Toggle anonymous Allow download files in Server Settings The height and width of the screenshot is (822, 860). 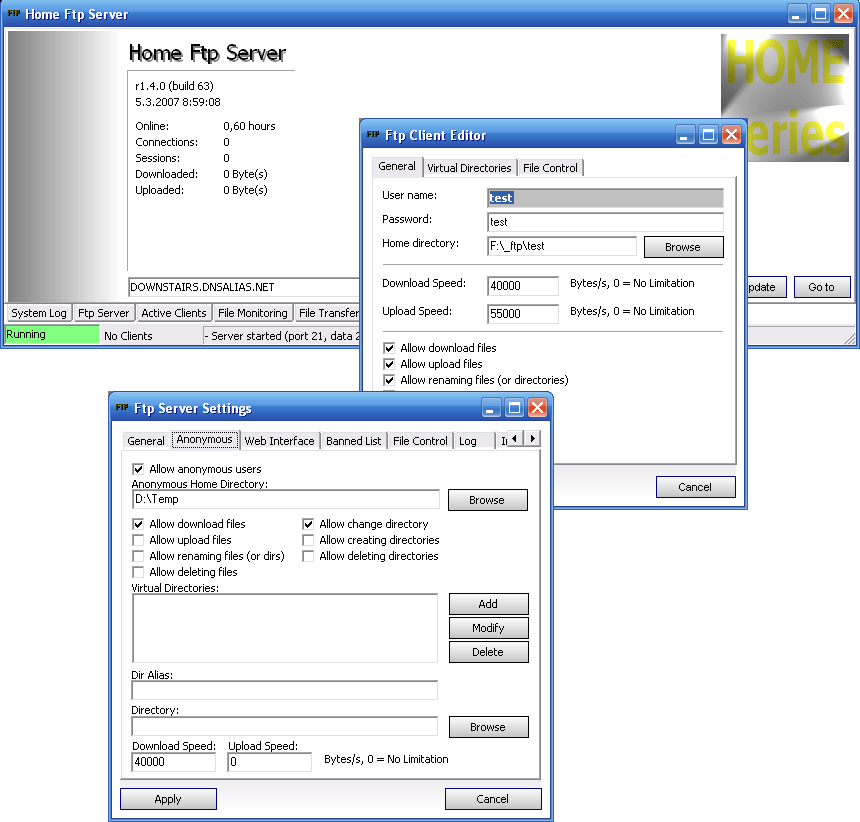pyautogui.click(x=138, y=524)
